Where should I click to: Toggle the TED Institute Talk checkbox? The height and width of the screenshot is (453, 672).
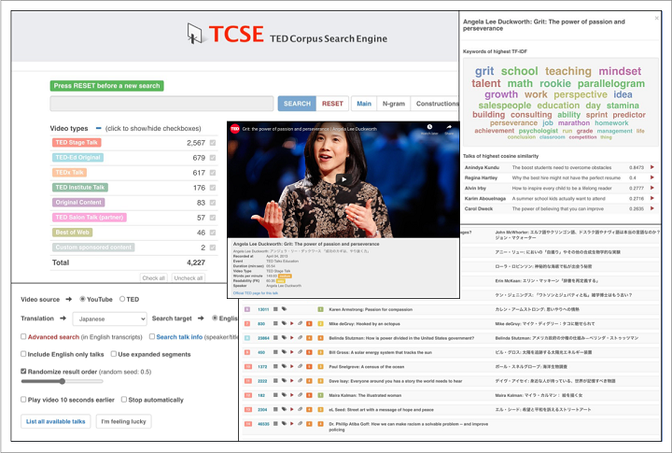pos(213,188)
